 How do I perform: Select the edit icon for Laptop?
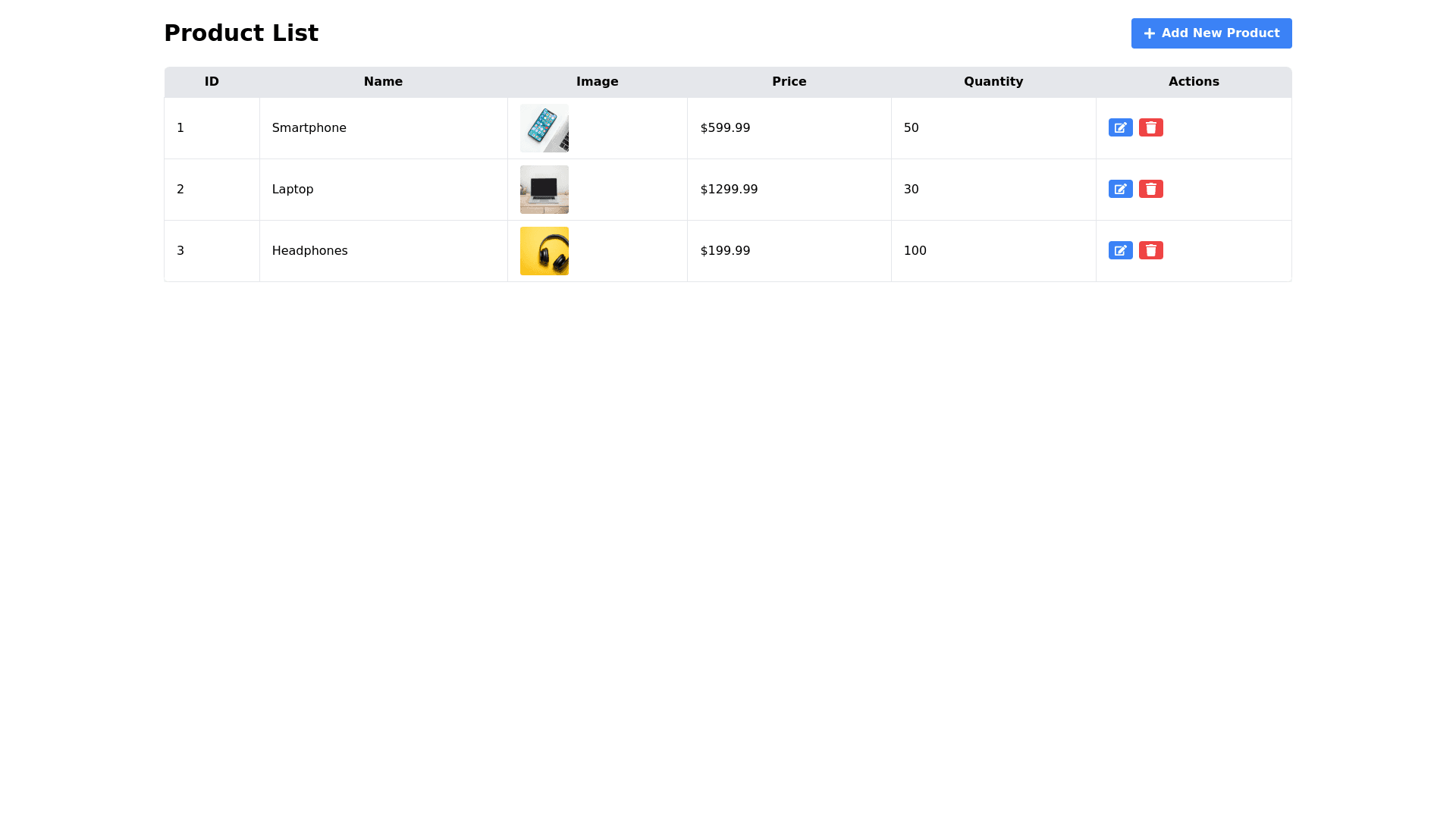point(1120,189)
